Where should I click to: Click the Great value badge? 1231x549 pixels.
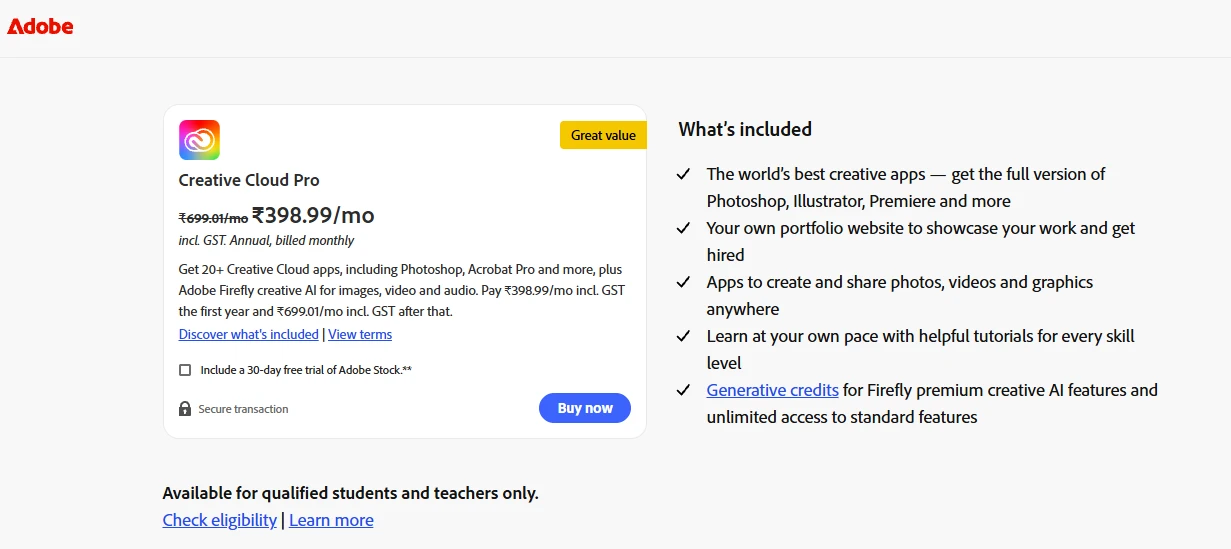pyautogui.click(x=603, y=135)
